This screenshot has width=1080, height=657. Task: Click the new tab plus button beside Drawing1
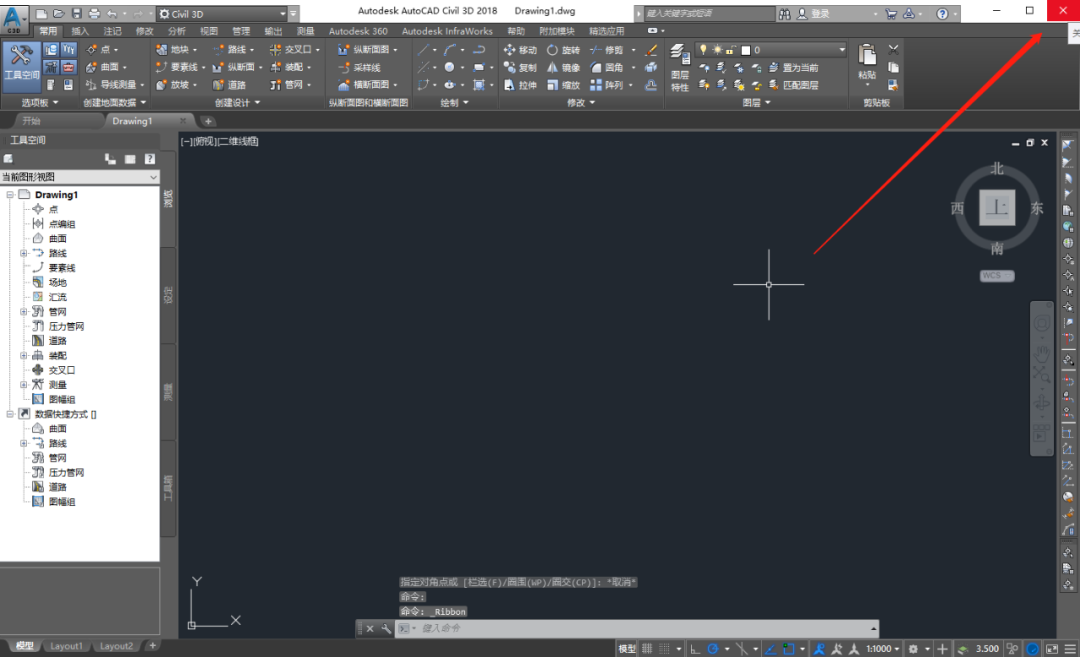pos(208,121)
